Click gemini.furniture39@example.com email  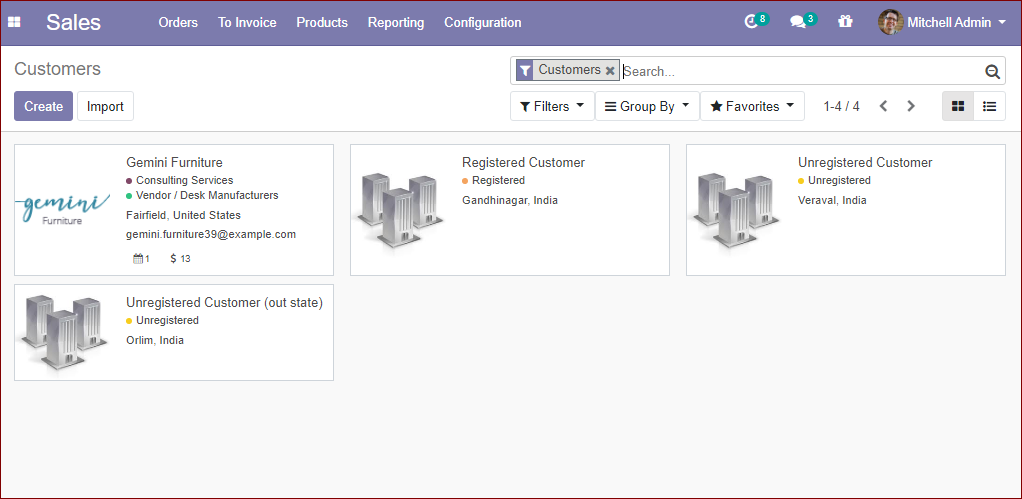[x=211, y=235]
